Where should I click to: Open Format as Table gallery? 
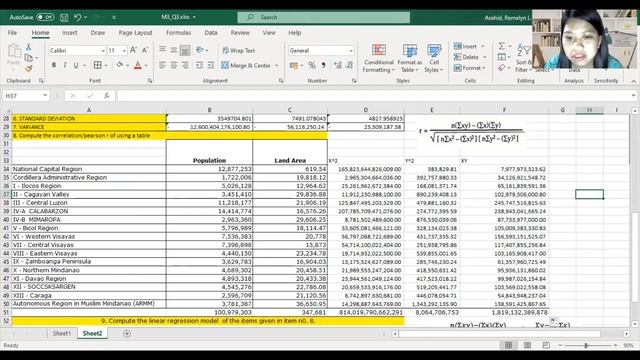pyautogui.click(x=409, y=58)
